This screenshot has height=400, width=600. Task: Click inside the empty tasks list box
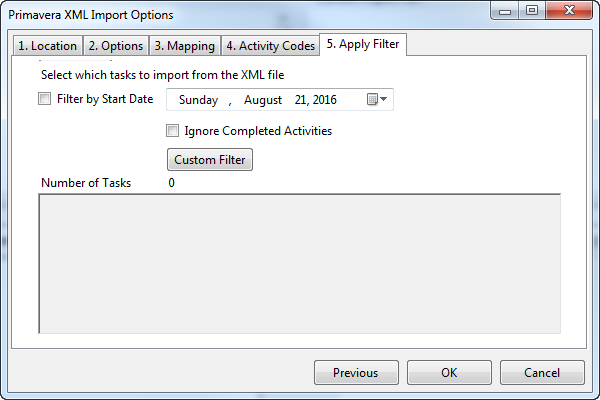[x=300, y=264]
